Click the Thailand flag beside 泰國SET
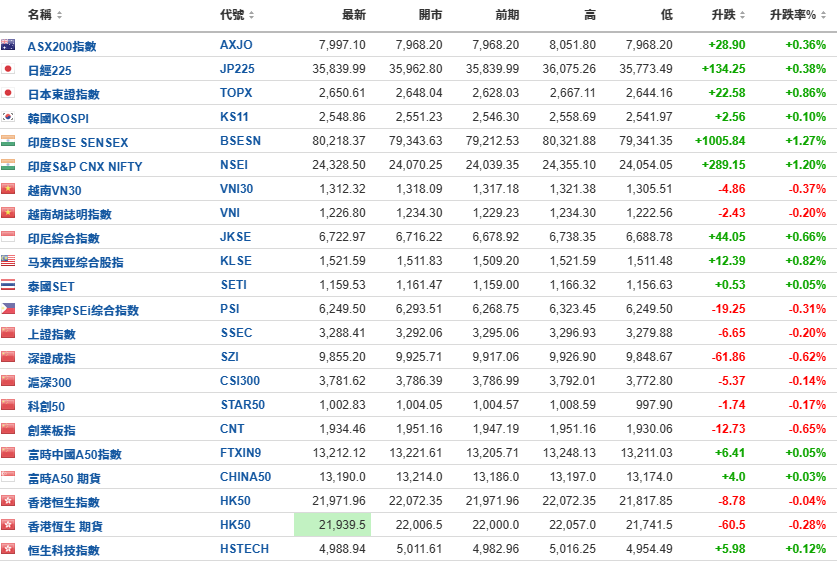 (x=8, y=285)
